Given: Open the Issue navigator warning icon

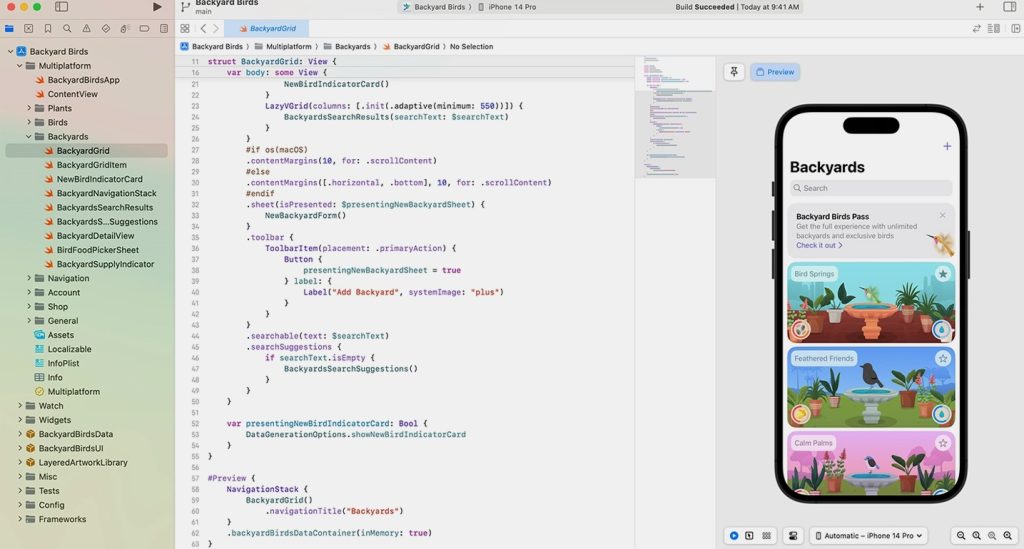Looking at the screenshot, I should [86, 29].
